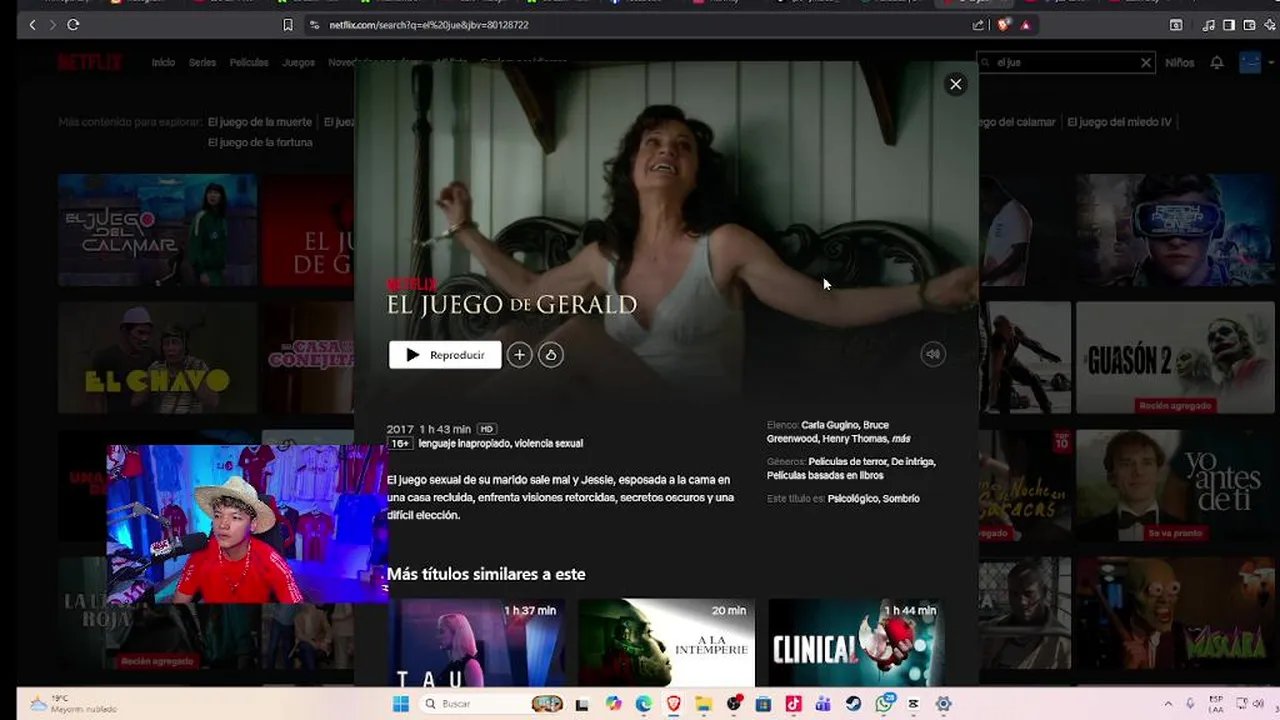Viewport: 1280px width, 720px height.
Task: Open the La Máscara search result
Action: click(1175, 614)
